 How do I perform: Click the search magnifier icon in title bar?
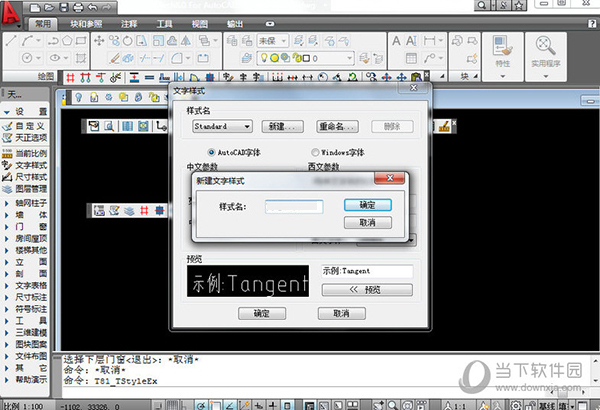482,5
